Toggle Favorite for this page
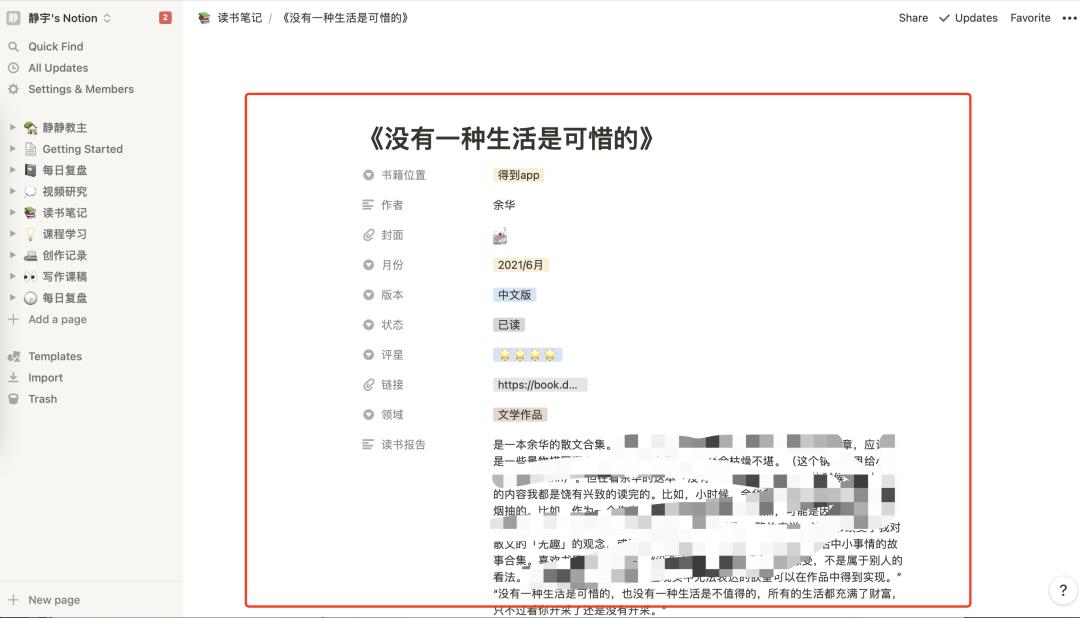Image resolution: width=1080 pixels, height=618 pixels. [x=1030, y=17]
